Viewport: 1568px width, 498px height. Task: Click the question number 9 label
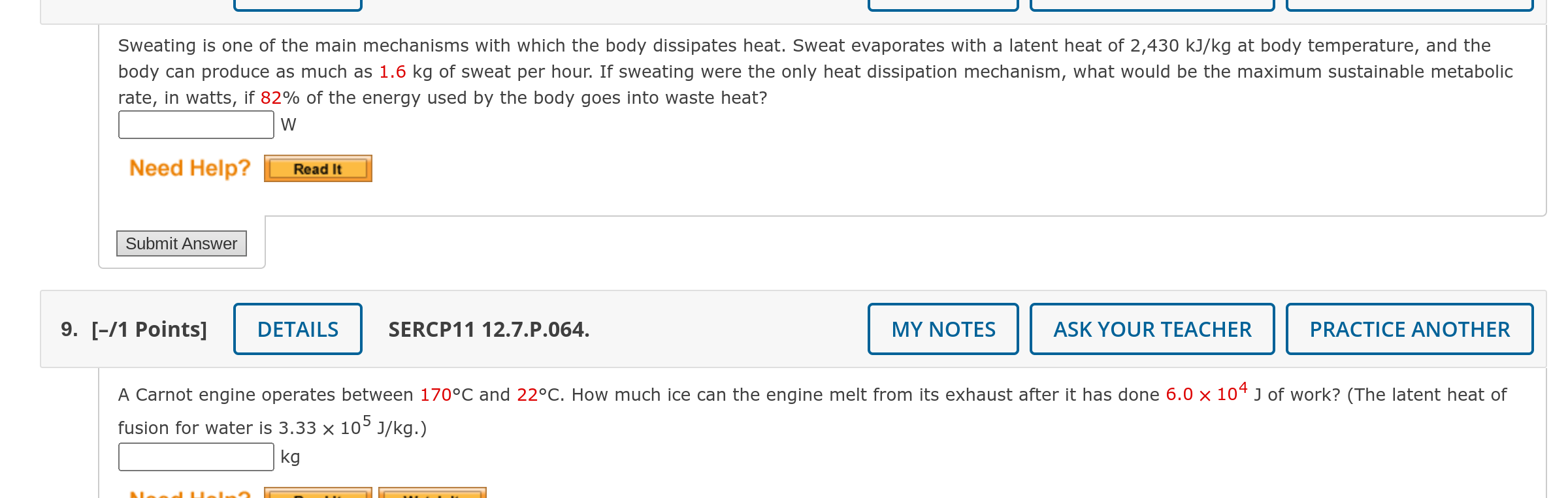(67, 329)
